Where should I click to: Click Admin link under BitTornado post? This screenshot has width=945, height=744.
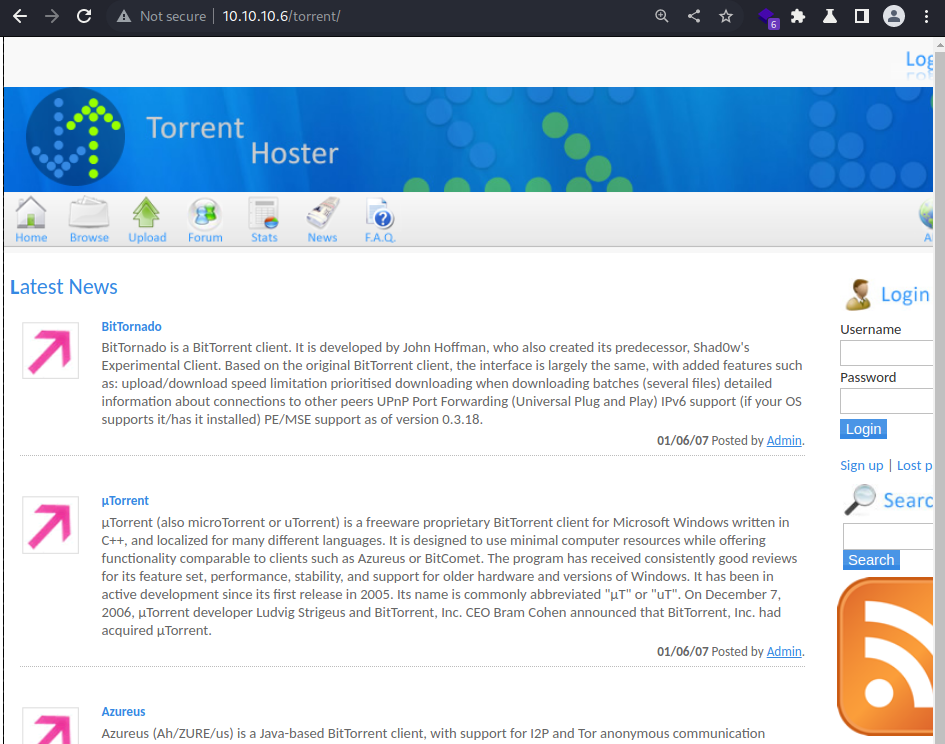783,441
